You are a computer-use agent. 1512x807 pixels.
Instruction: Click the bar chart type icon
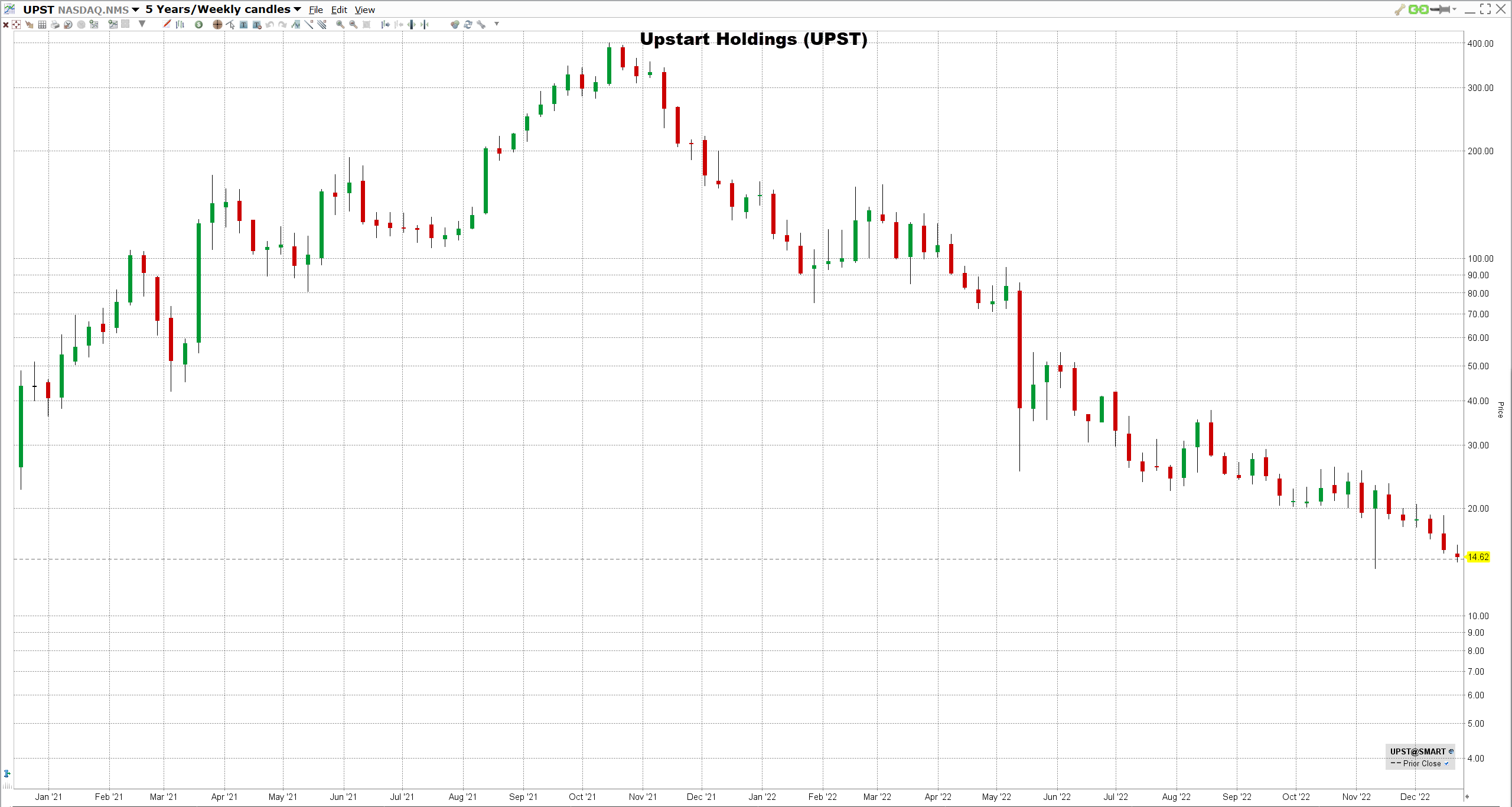(180, 24)
